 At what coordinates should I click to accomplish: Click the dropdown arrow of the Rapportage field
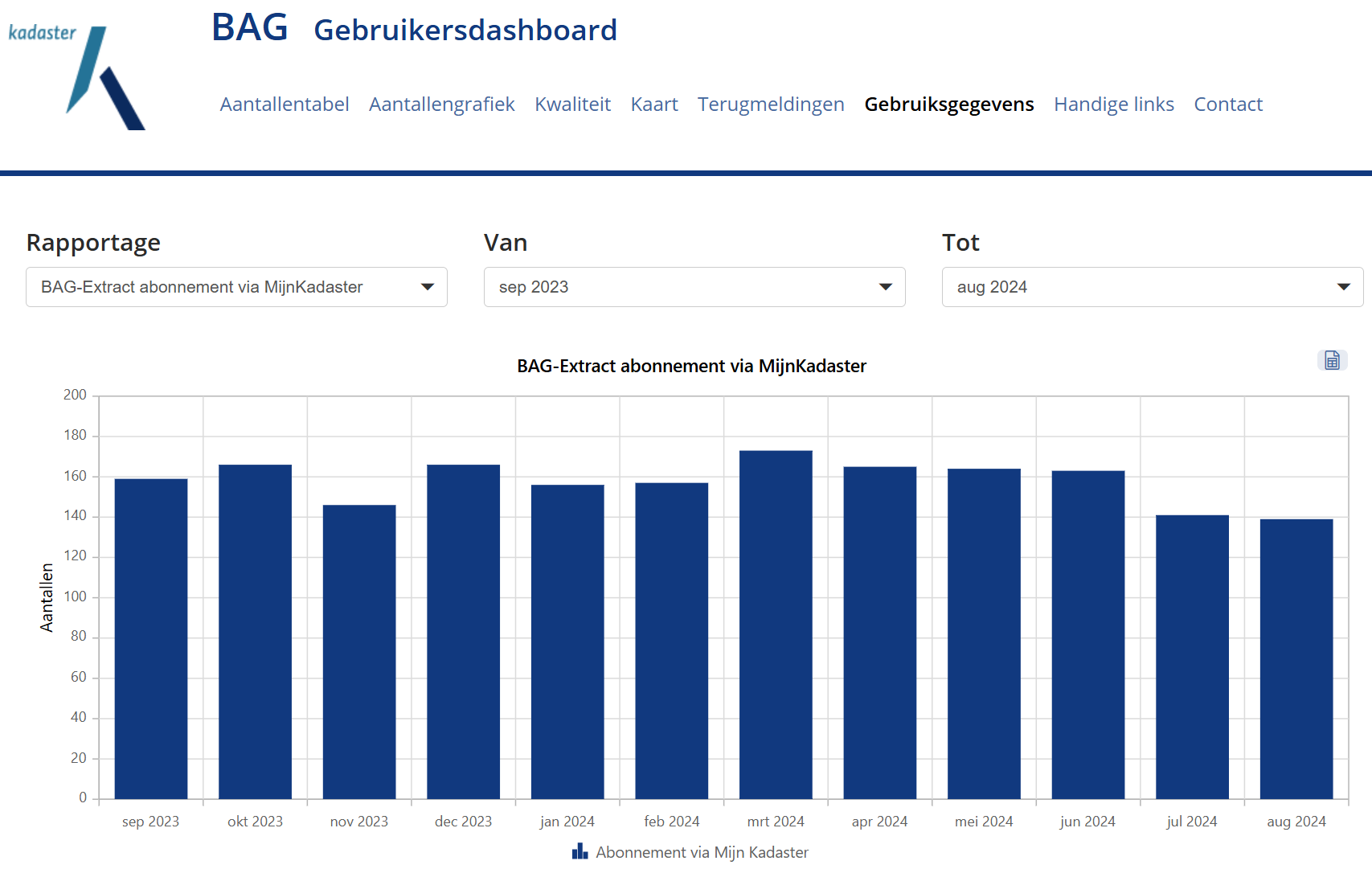[x=428, y=287]
